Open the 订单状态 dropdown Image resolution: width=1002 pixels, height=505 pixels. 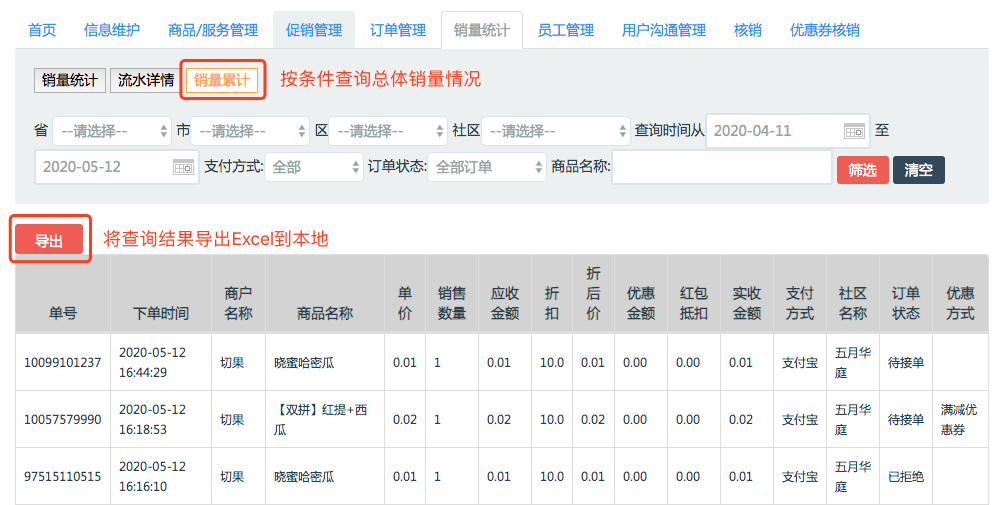[x=487, y=167]
